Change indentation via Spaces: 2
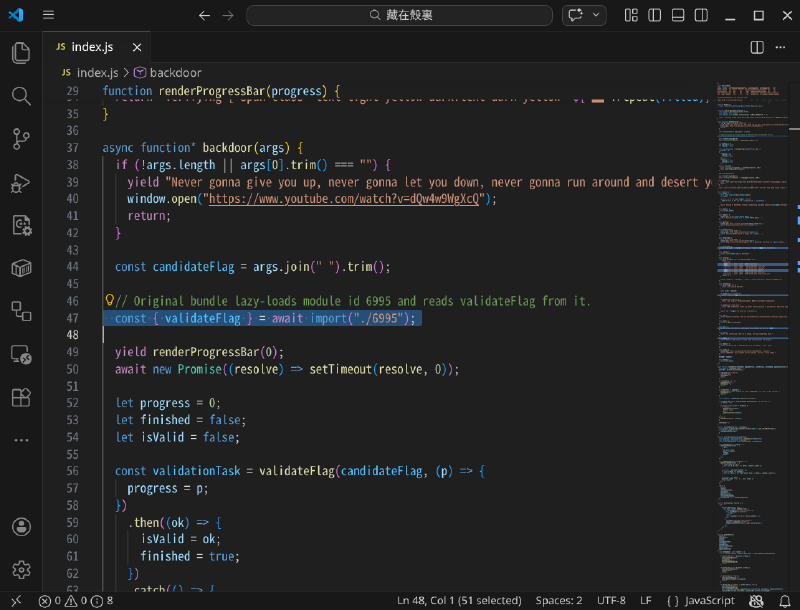Viewport: 800px width, 610px height. [x=558, y=600]
